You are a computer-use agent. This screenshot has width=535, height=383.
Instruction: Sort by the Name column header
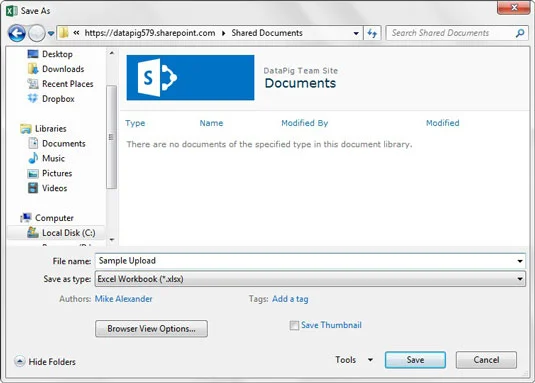click(211, 123)
